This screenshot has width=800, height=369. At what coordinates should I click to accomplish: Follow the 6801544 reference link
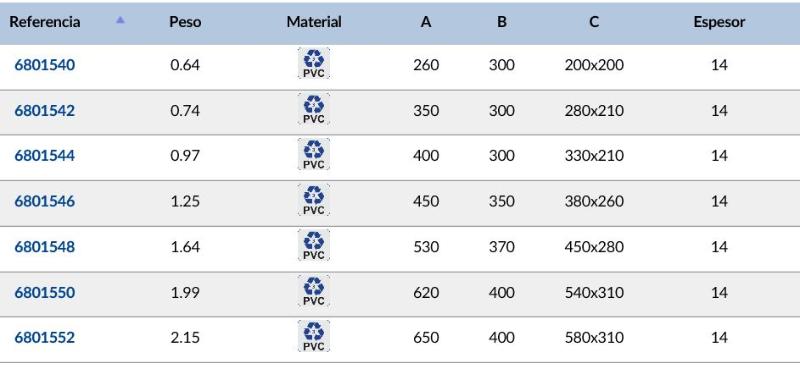(x=44, y=156)
